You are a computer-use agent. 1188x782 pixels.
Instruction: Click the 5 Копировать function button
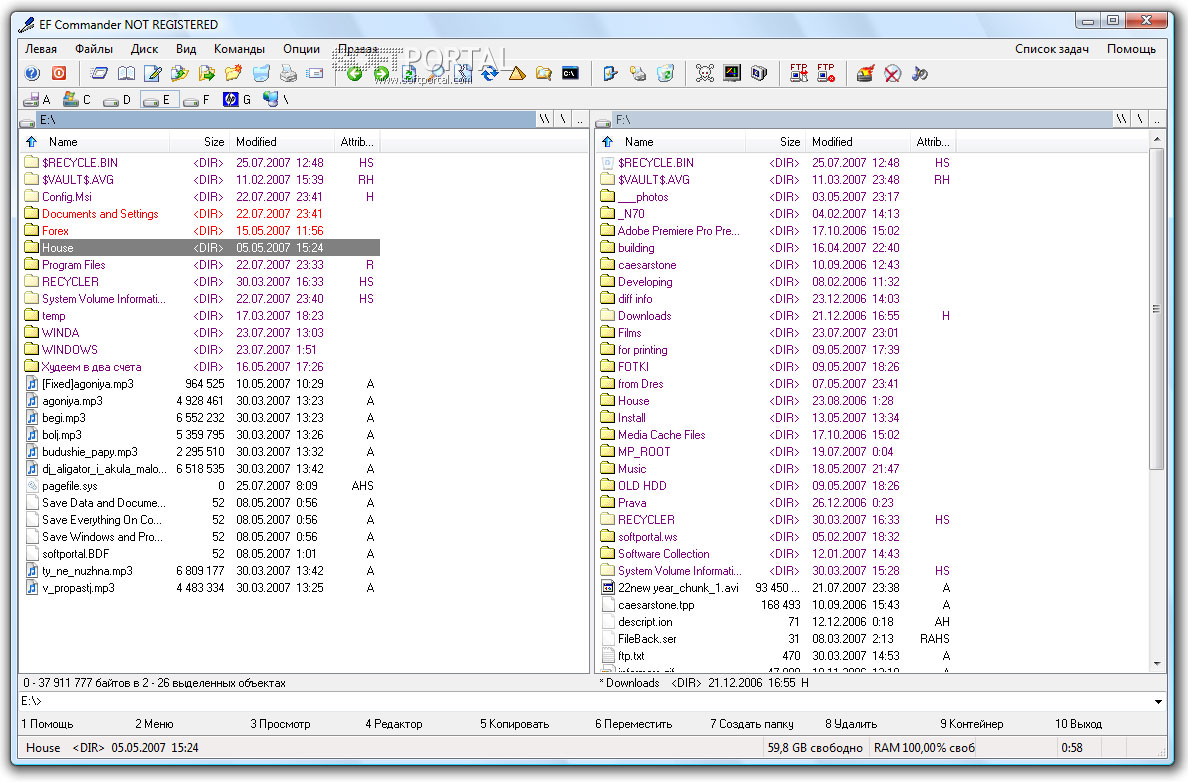coord(514,724)
